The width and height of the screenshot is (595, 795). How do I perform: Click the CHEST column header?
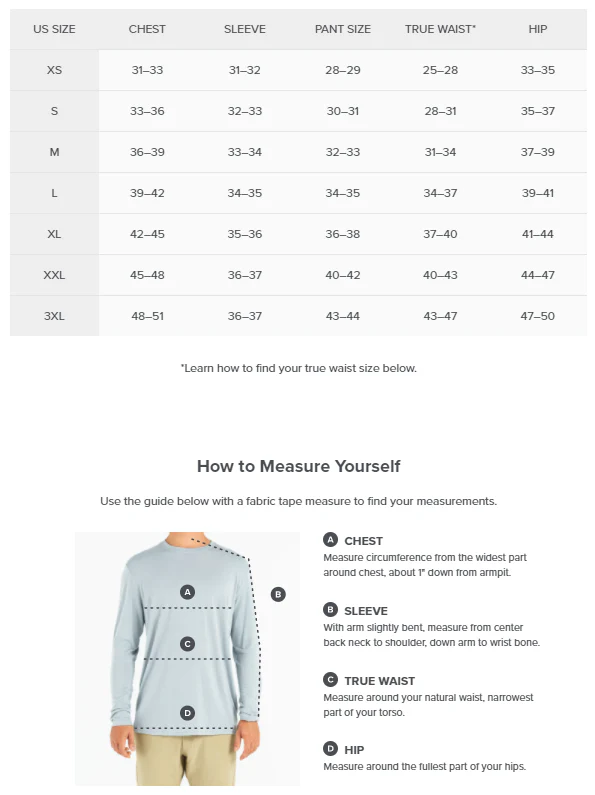(x=147, y=29)
